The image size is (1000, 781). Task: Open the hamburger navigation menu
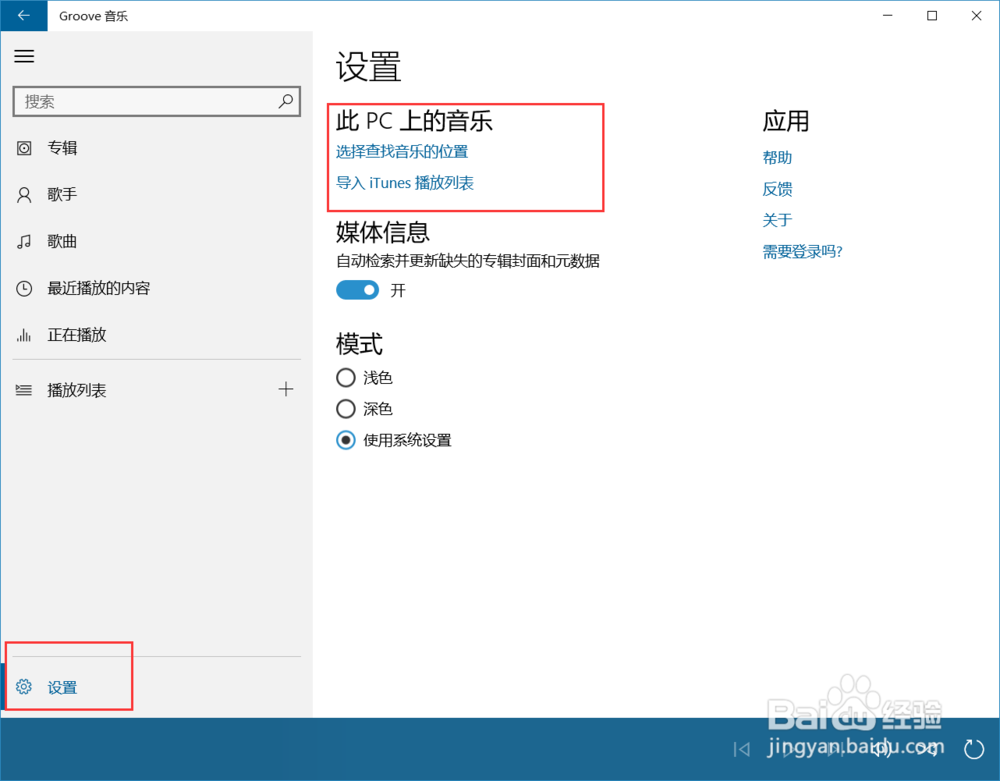24,56
